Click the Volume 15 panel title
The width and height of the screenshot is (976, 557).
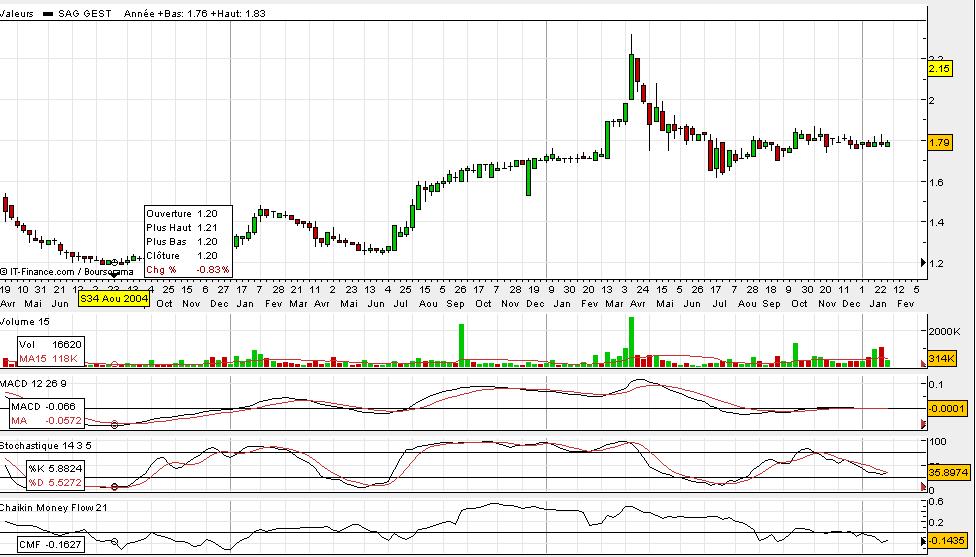click(x=25, y=322)
